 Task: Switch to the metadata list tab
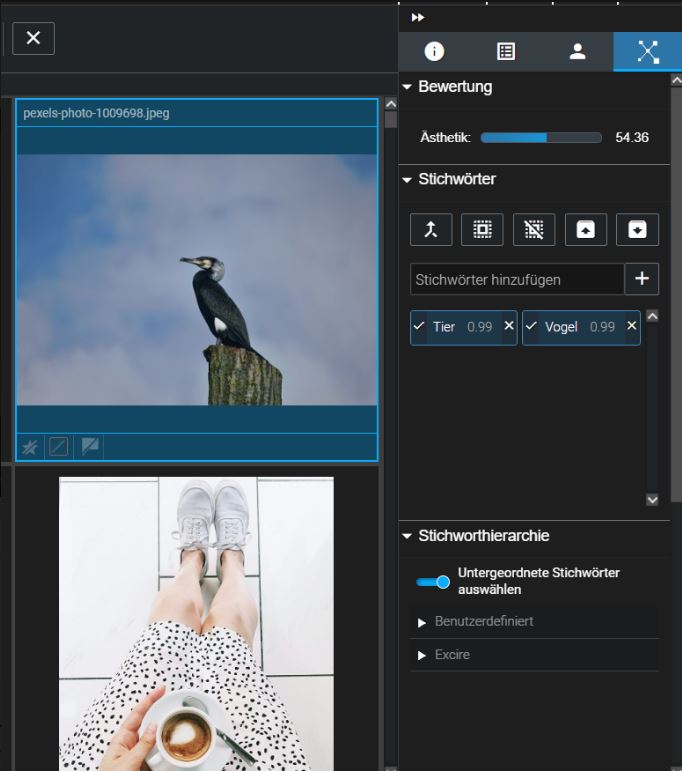(x=506, y=52)
